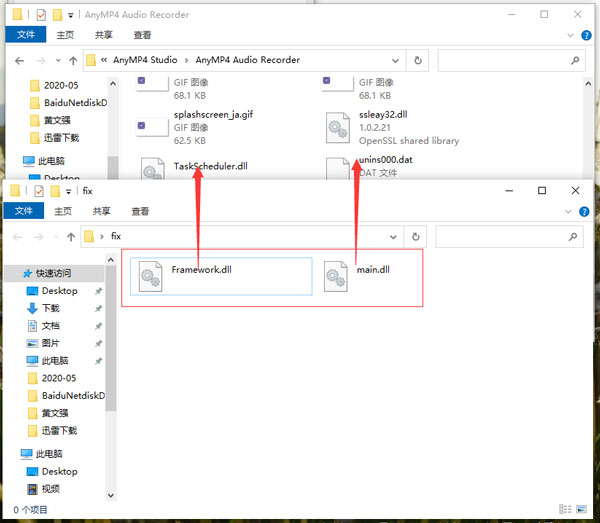Screen dimensions: 600x523
Task: Open the 共享 tab in the fix window
Action: click(101, 211)
